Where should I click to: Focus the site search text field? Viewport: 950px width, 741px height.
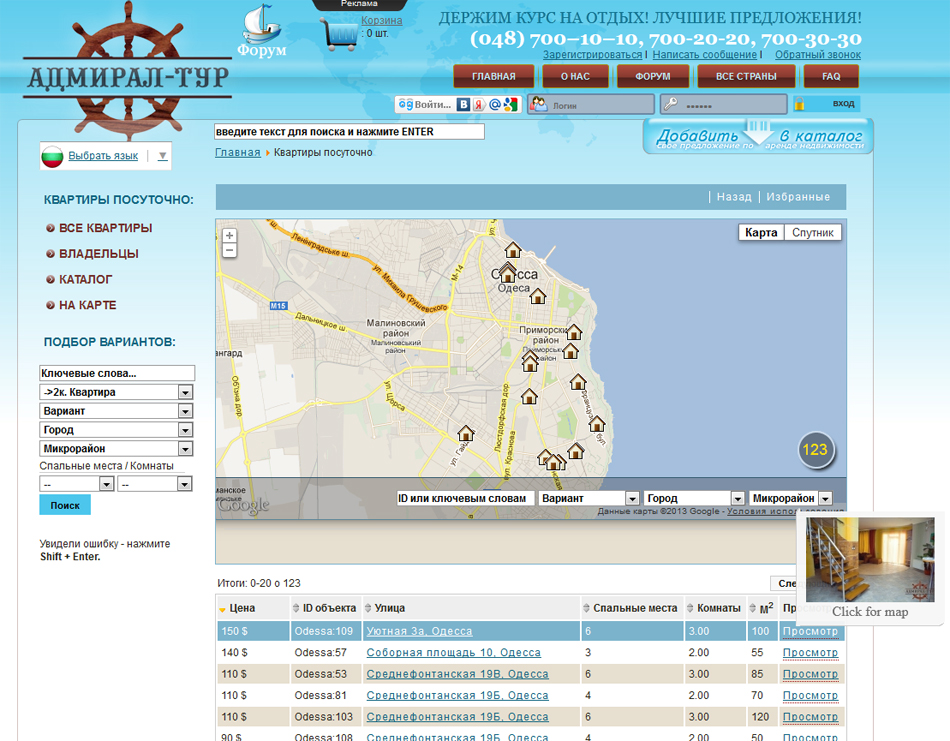(x=350, y=131)
